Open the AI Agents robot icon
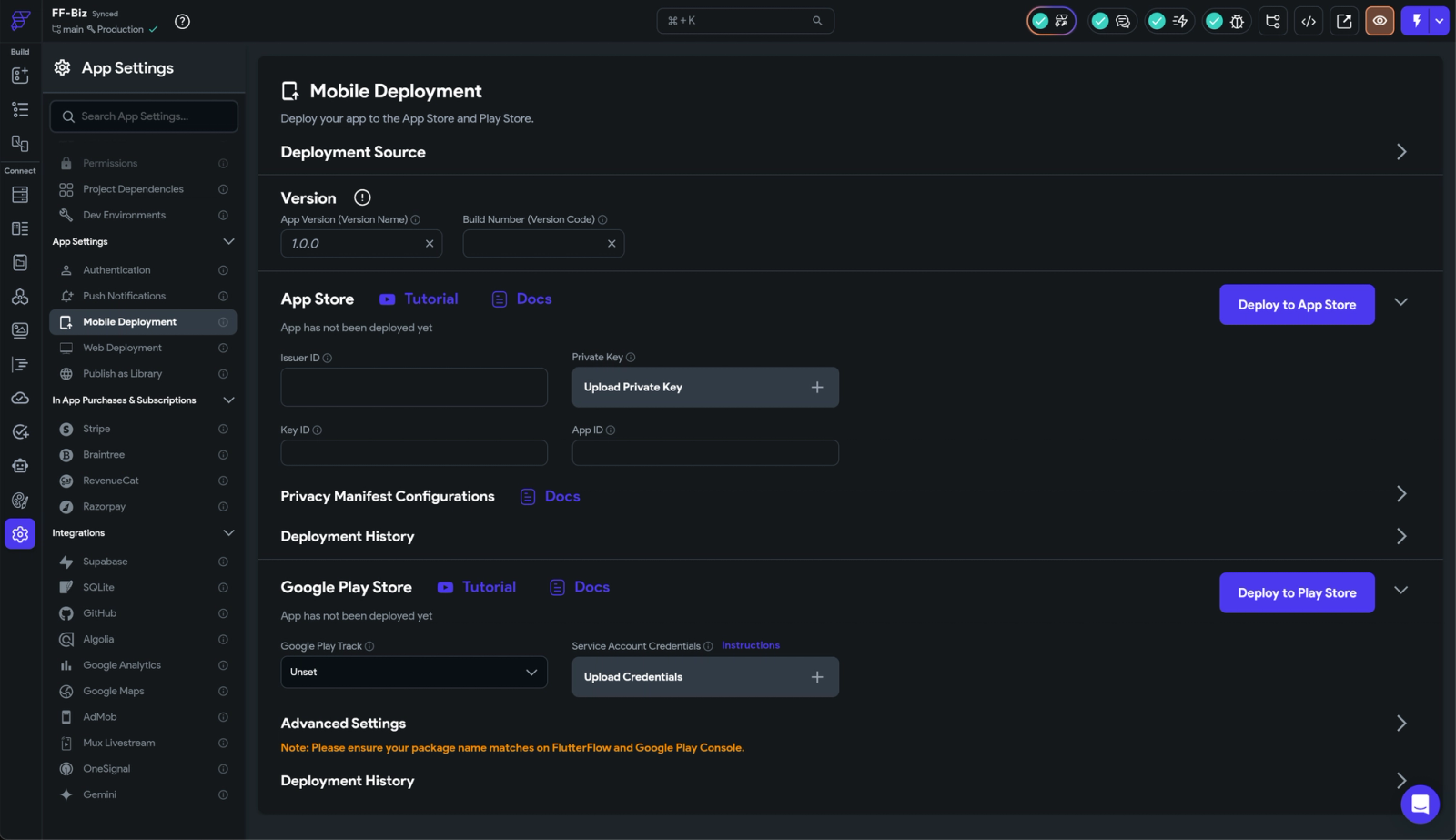This screenshot has width=1456, height=840. (x=20, y=466)
